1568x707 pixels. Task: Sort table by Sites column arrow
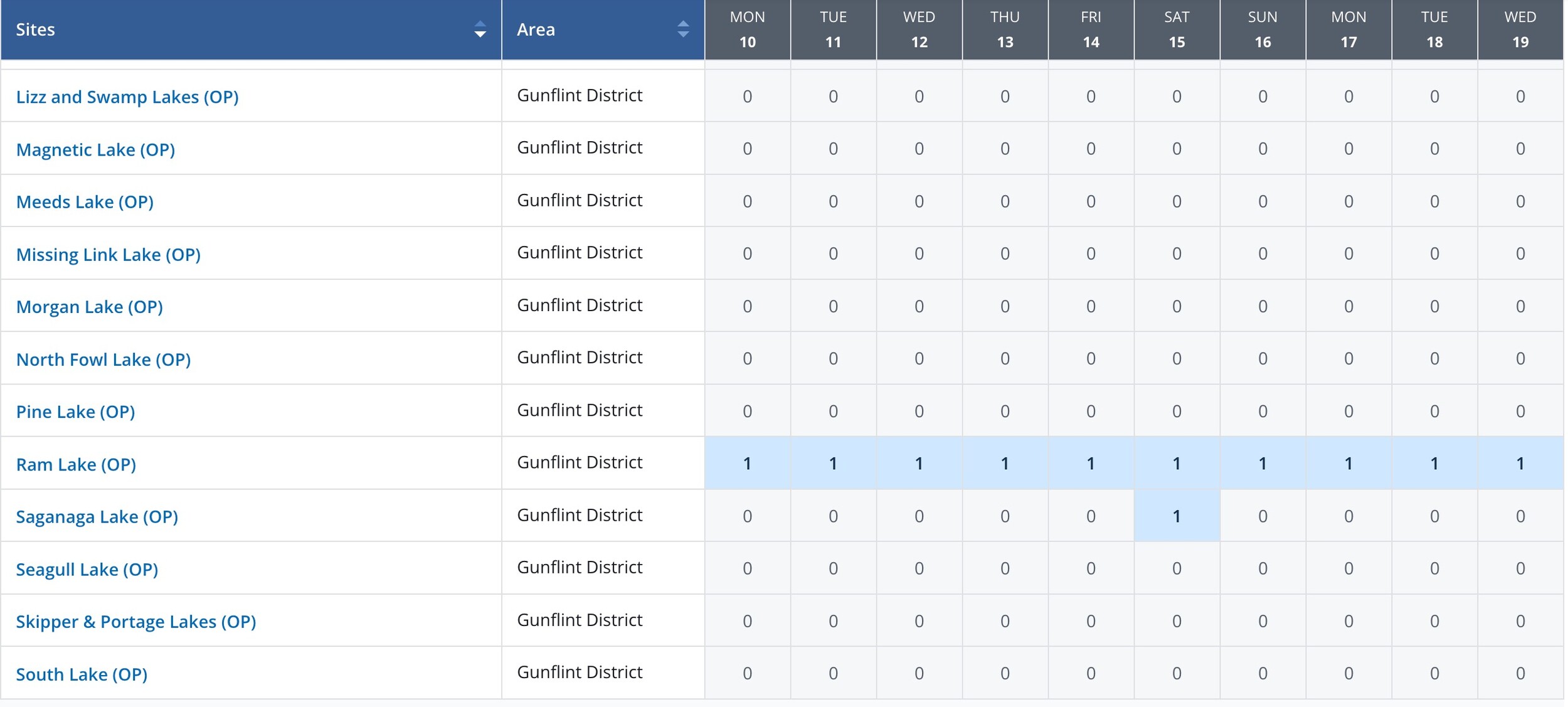(480, 29)
